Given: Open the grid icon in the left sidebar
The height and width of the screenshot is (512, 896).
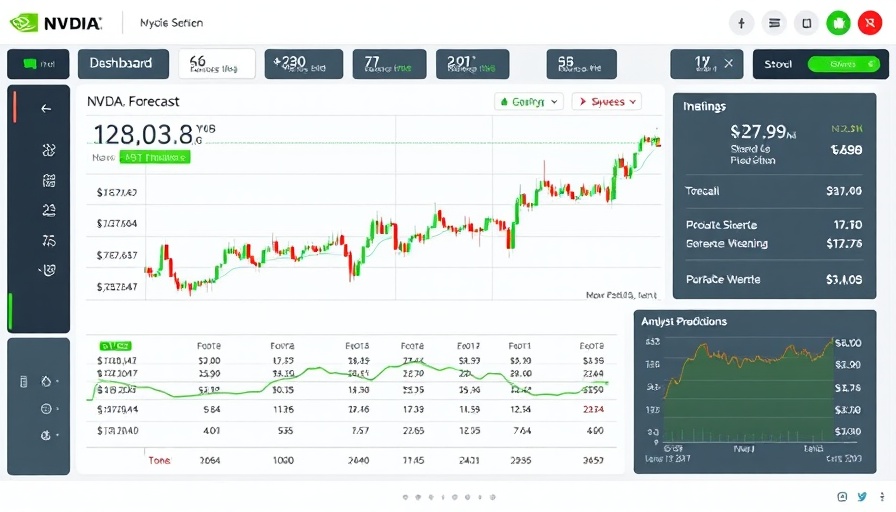Looking at the screenshot, I should [x=49, y=181].
